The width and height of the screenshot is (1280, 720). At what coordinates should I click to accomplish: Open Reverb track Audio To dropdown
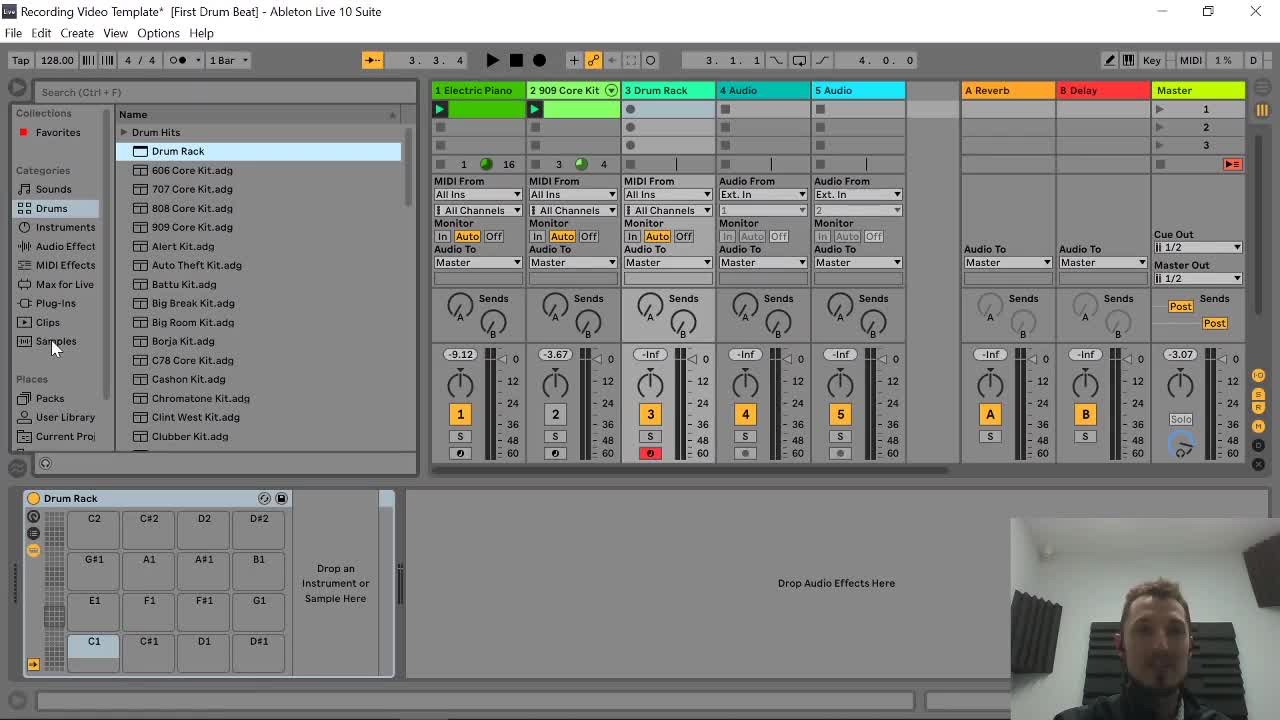click(1008, 263)
